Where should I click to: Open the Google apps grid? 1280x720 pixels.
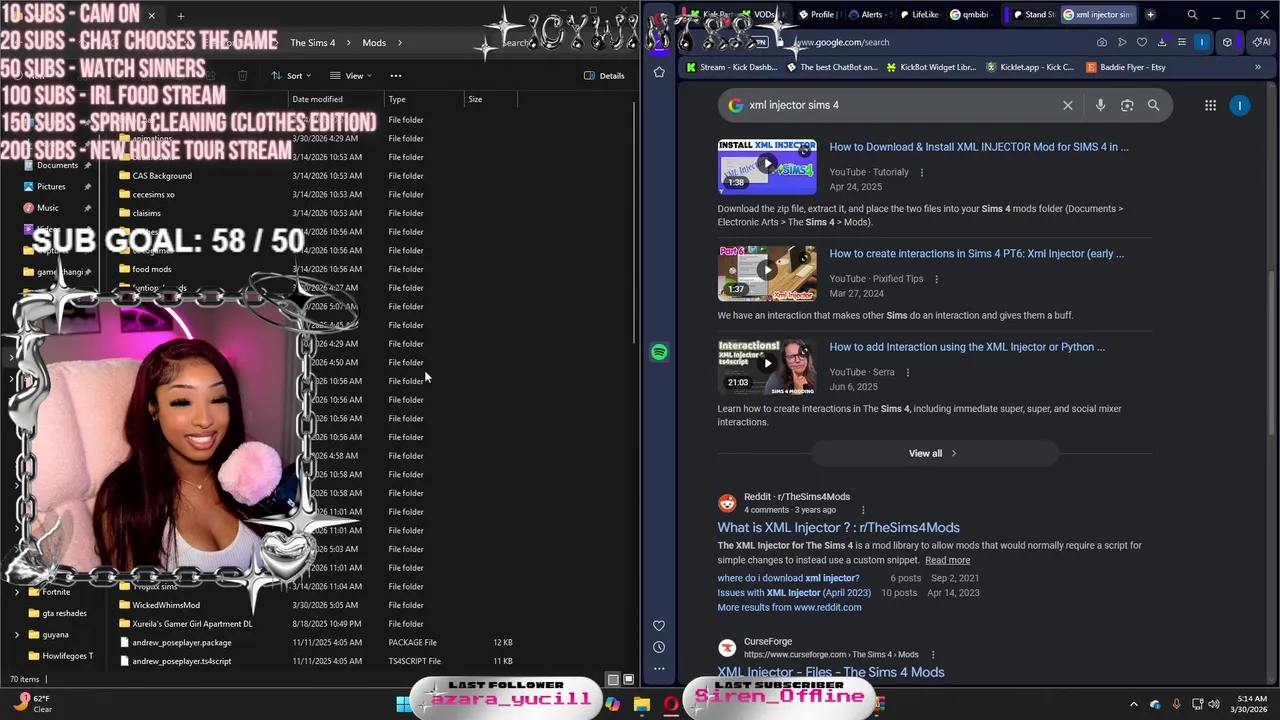pyautogui.click(x=1210, y=105)
